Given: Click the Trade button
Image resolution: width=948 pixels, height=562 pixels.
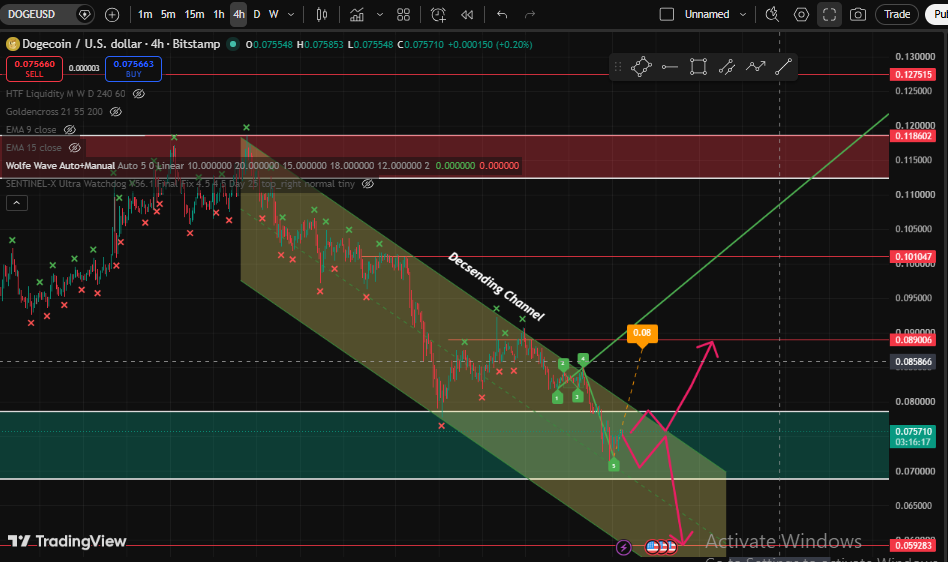Looking at the screenshot, I should click(897, 15).
